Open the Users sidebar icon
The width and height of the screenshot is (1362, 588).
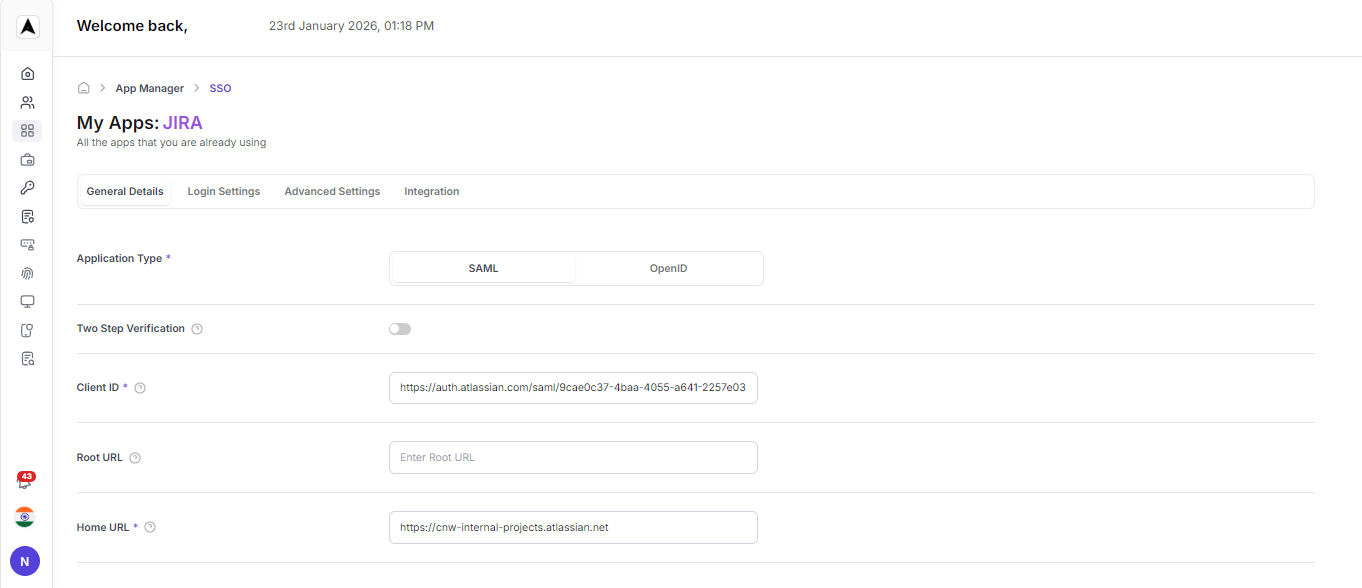[27, 101]
